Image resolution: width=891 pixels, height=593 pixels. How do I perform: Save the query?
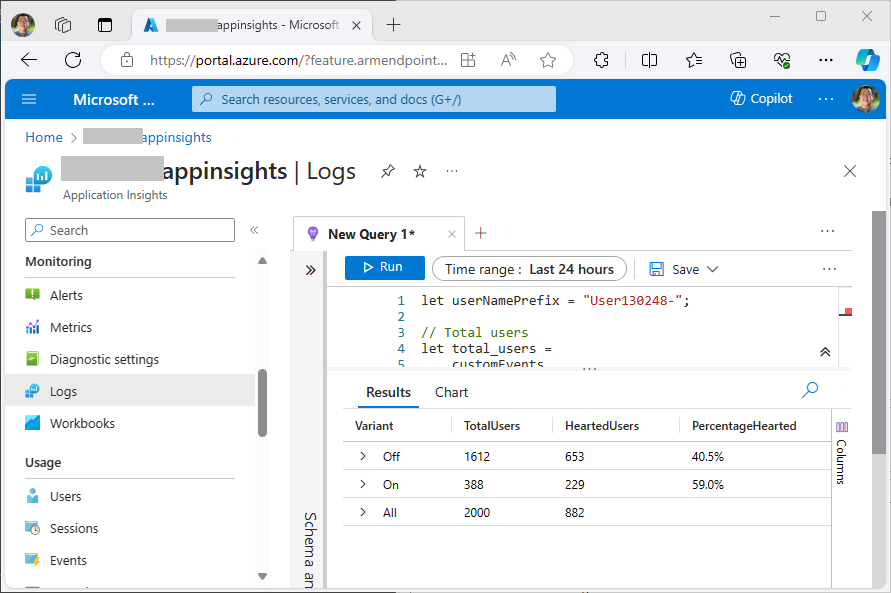(x=674, y=269)
